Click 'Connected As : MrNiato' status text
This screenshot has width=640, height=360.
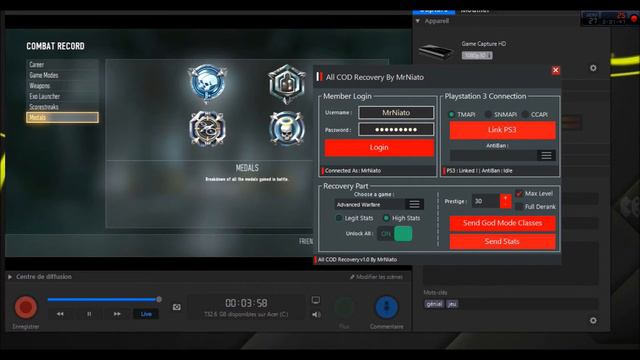coord(353,171)
